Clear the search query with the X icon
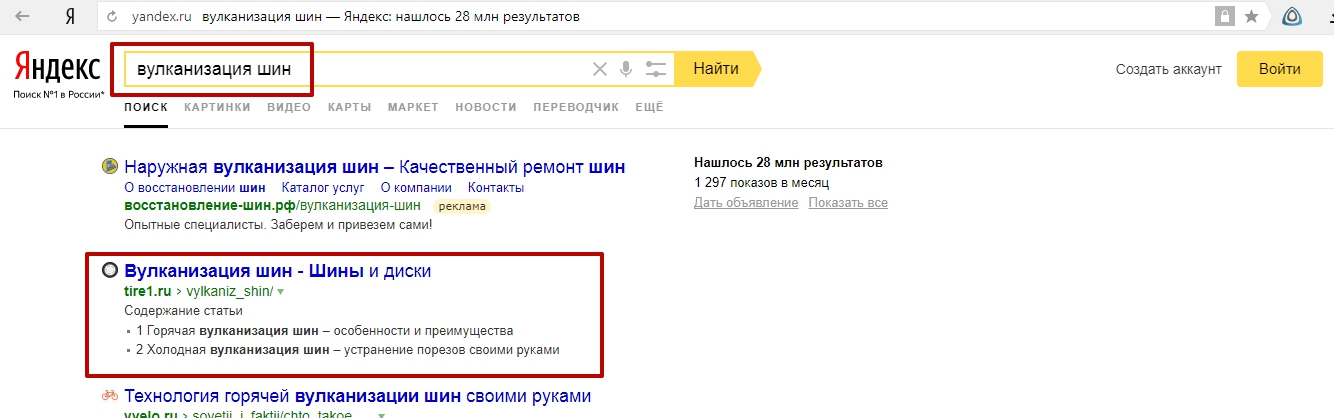This screenshot has width=1334, height=418. pyautogui.click(x=600, y=69)
